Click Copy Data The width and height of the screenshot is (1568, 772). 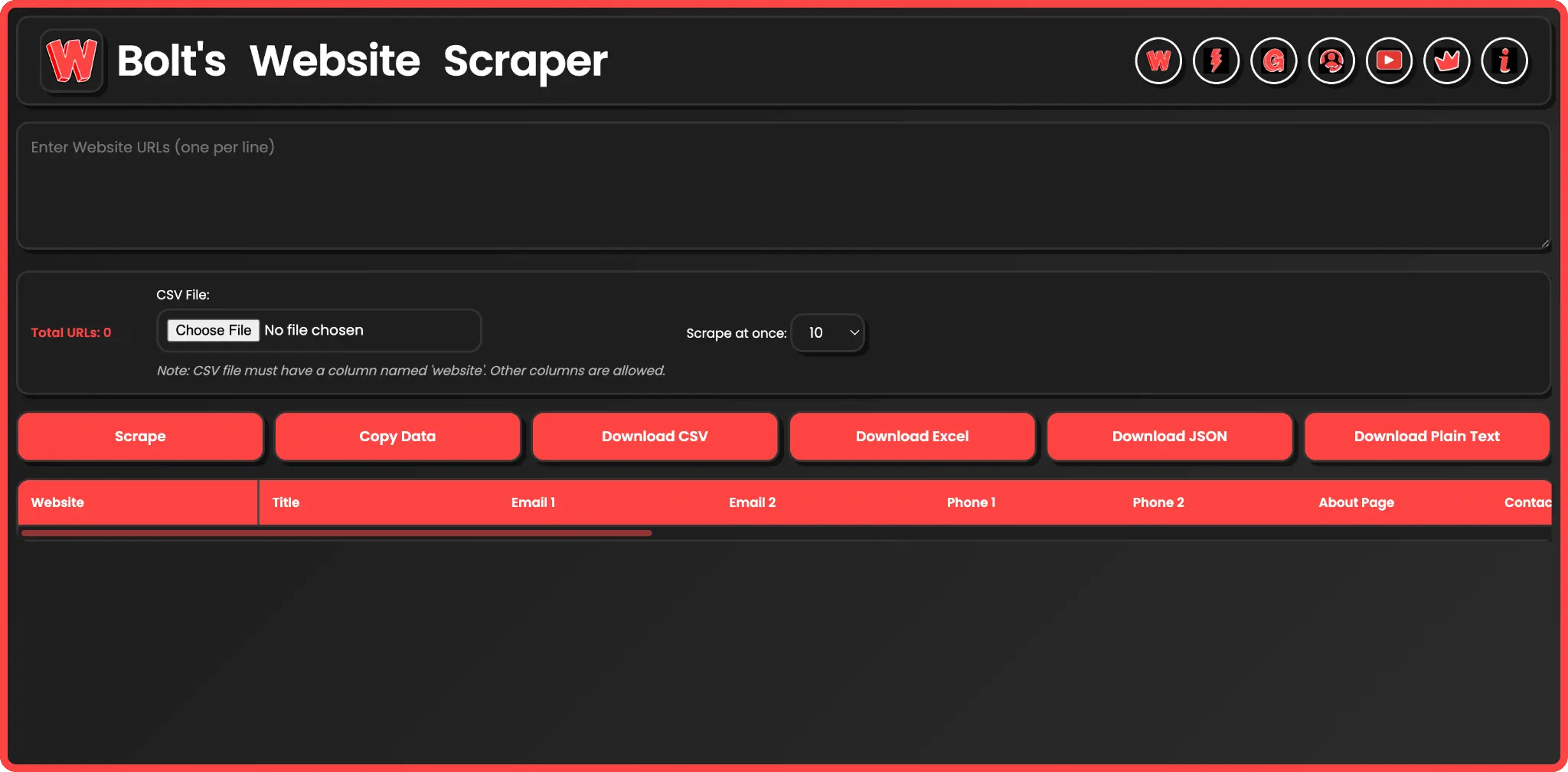click(x=397, y=436)
